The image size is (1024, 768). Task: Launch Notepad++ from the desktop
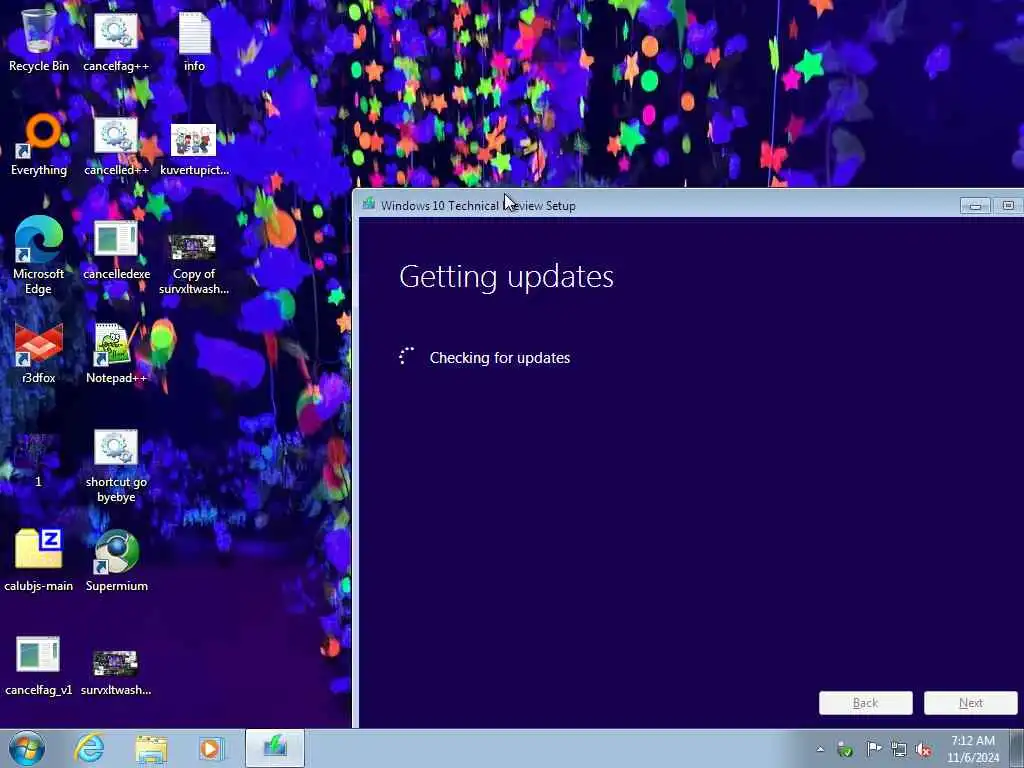[116, 353]
